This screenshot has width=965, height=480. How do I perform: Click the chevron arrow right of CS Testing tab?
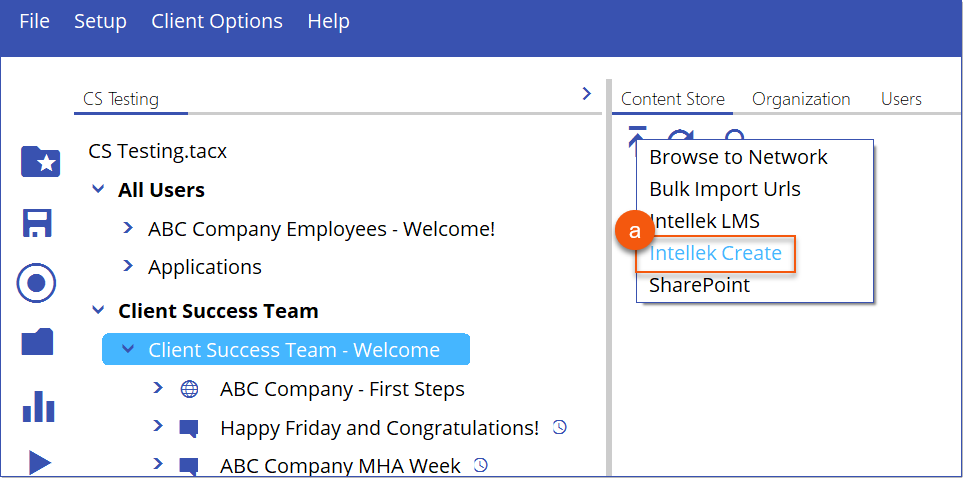pos(587,94)
